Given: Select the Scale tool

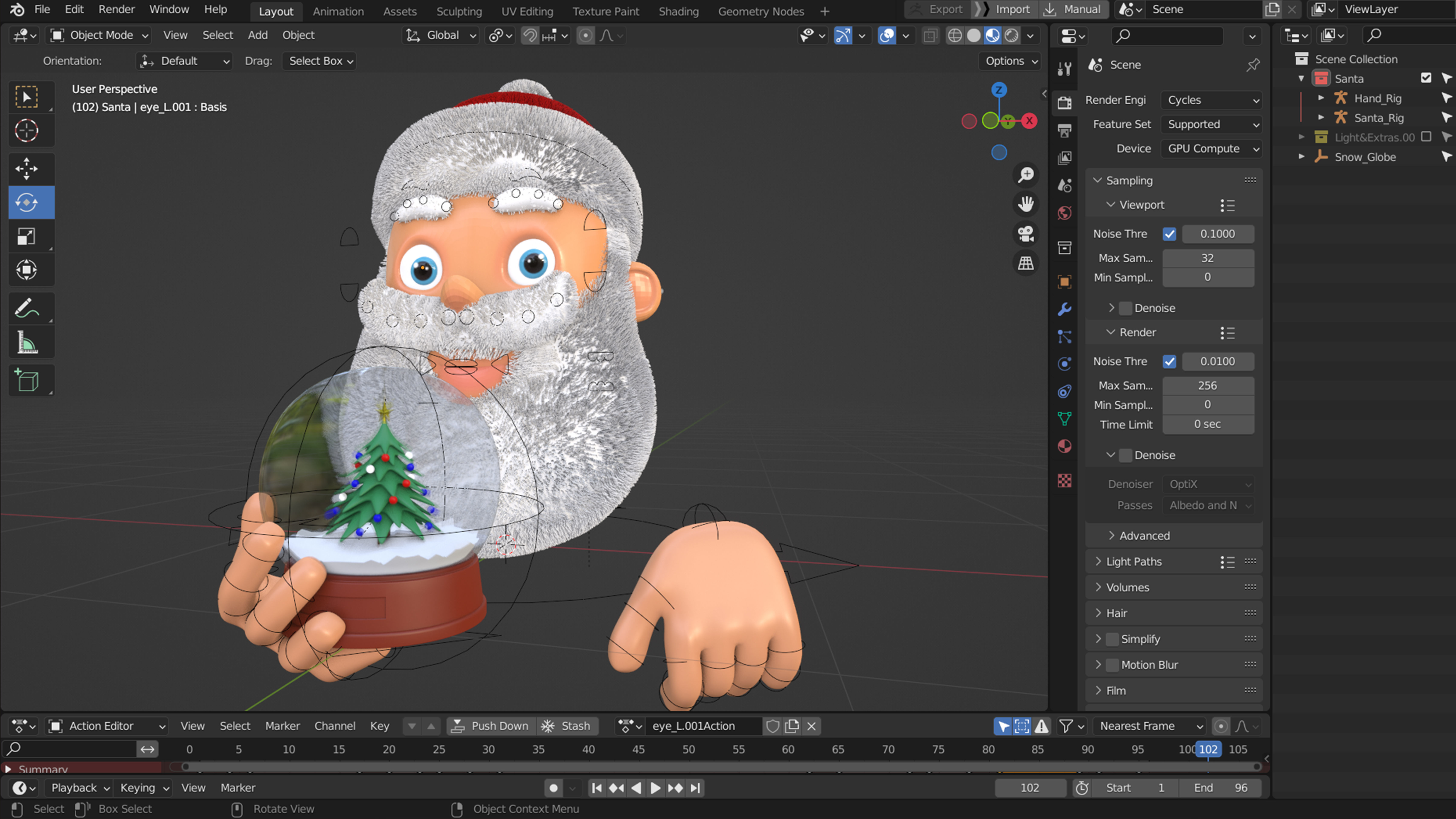Looking at the screenshot, I should point(27,236).
